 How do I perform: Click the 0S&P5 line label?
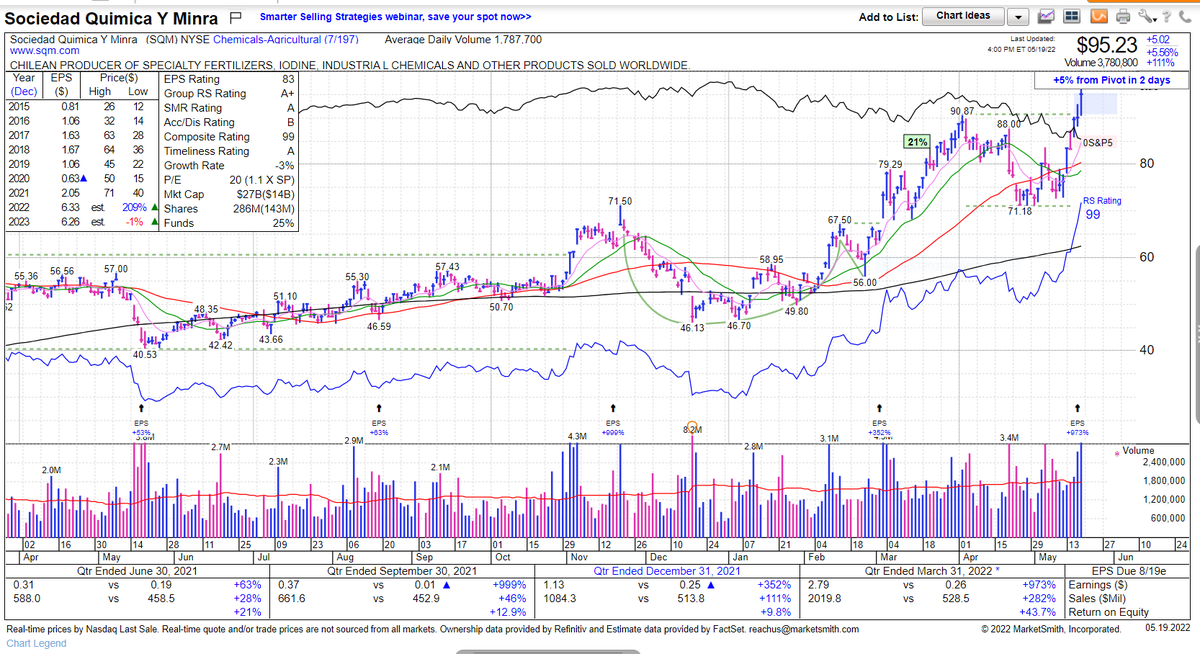(1100, 143)
